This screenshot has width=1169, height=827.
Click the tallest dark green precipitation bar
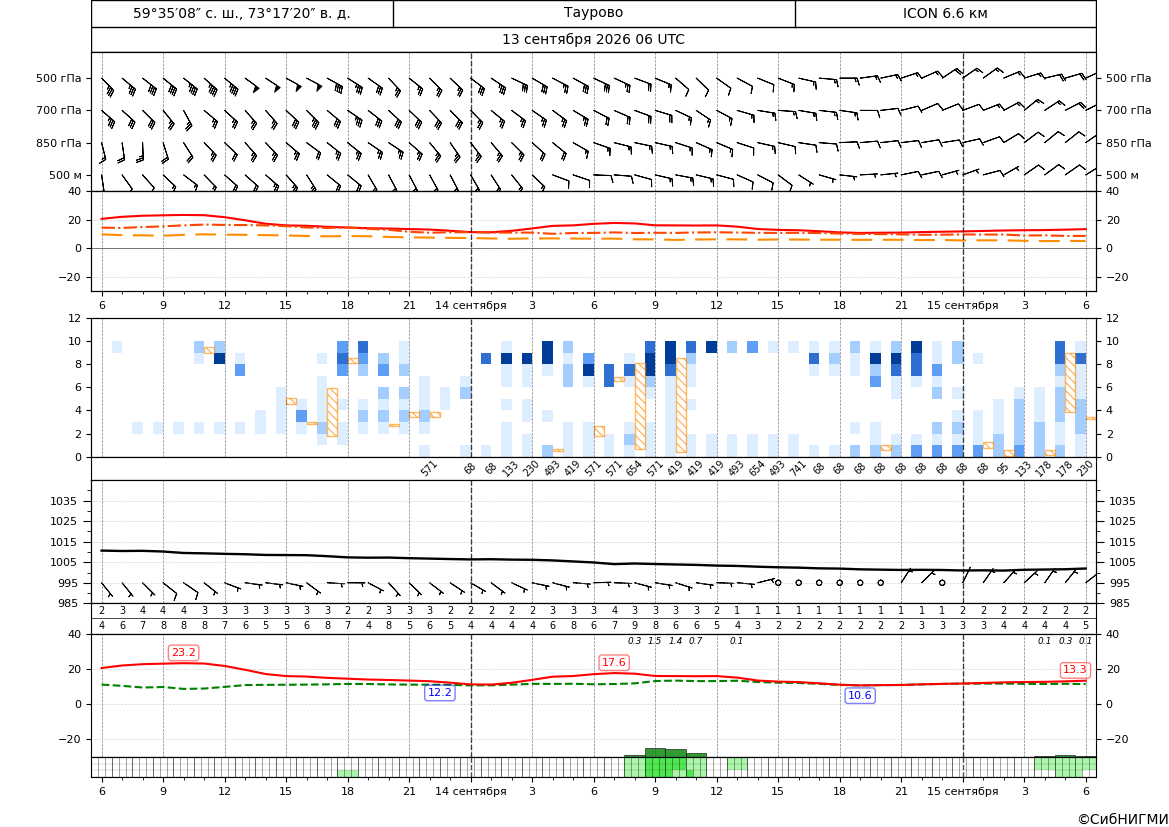tap(655, 763)
